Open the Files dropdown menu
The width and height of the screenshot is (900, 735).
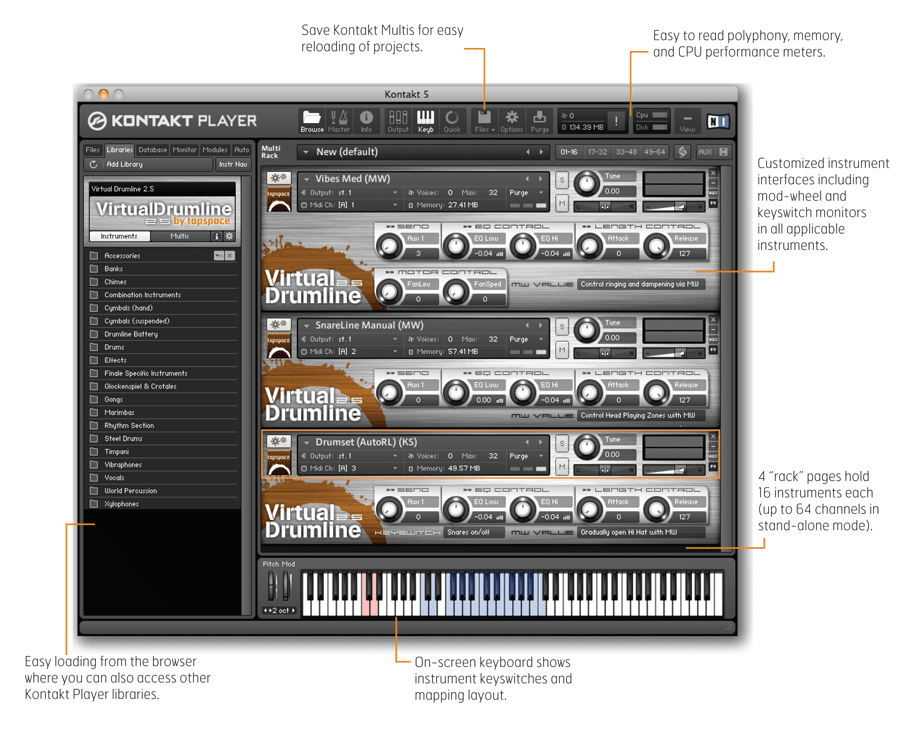point(484,121)
